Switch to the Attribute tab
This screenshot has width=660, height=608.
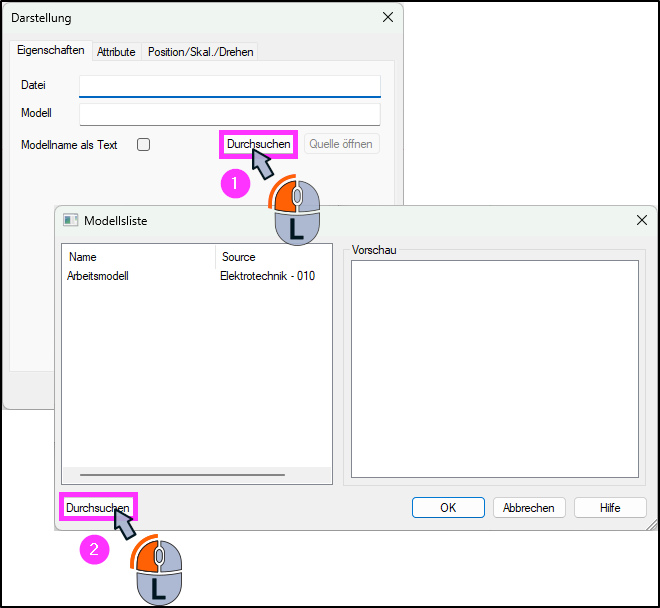coord(116,52)
